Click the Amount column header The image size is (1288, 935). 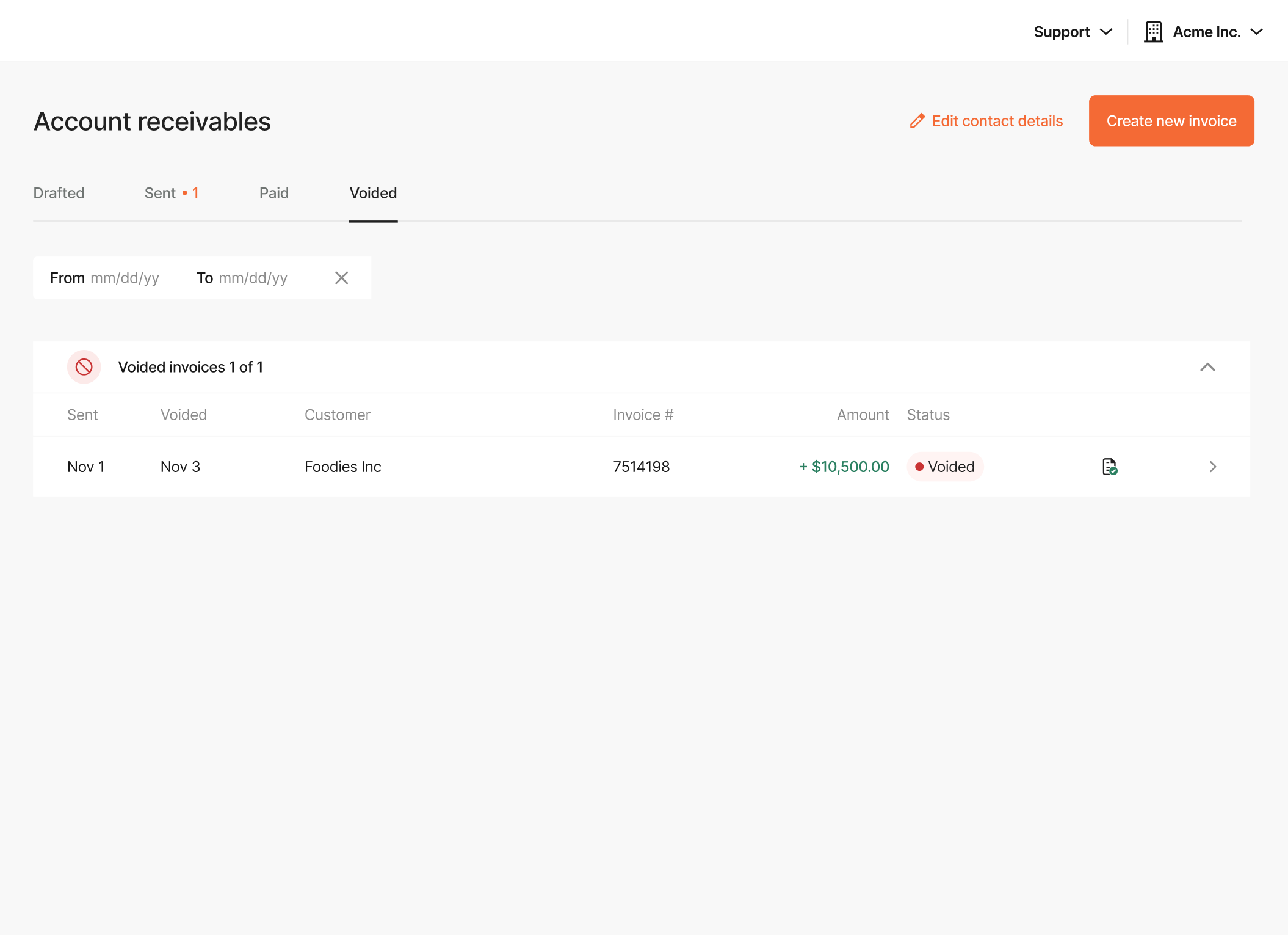pyautogui.click(x=863, y=415)
